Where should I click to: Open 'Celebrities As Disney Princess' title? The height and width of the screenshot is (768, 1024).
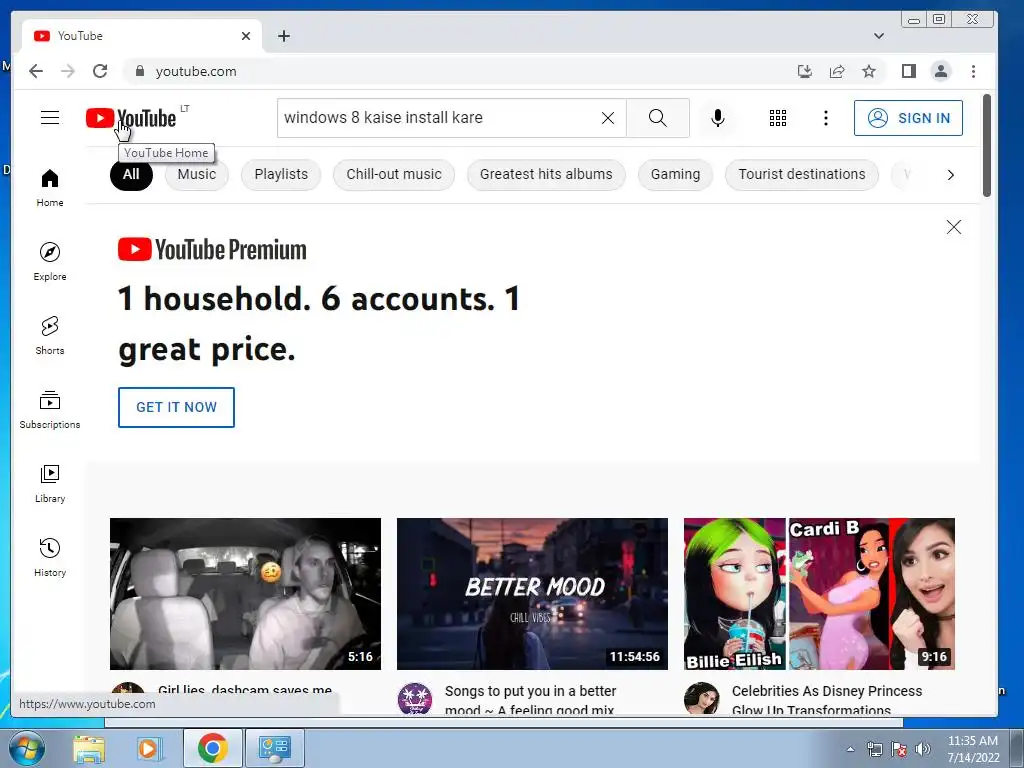[x=827, y=699]
